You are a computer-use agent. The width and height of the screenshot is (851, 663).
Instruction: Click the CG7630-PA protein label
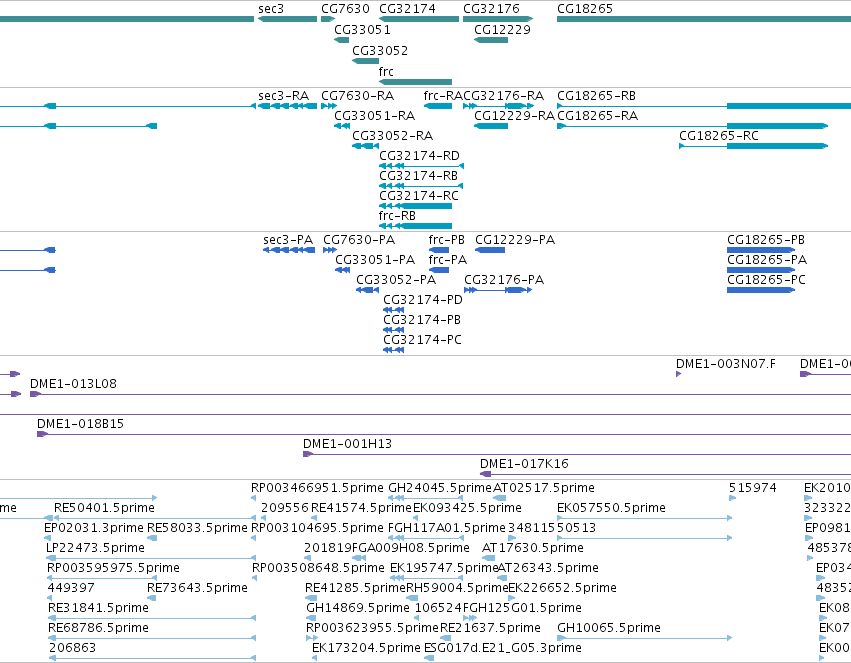pyautogui.click(x=359, y=240)
